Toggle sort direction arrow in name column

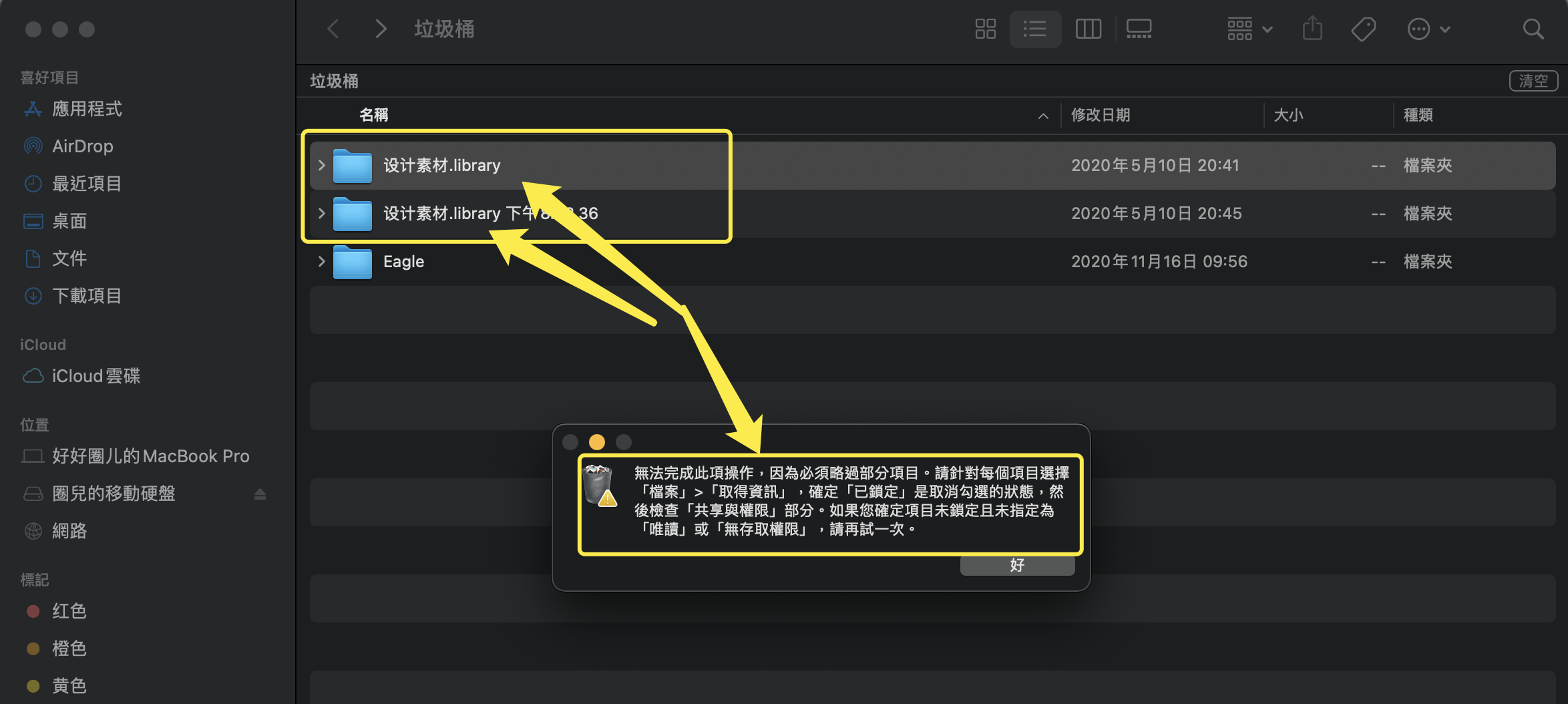point(1043,116)
